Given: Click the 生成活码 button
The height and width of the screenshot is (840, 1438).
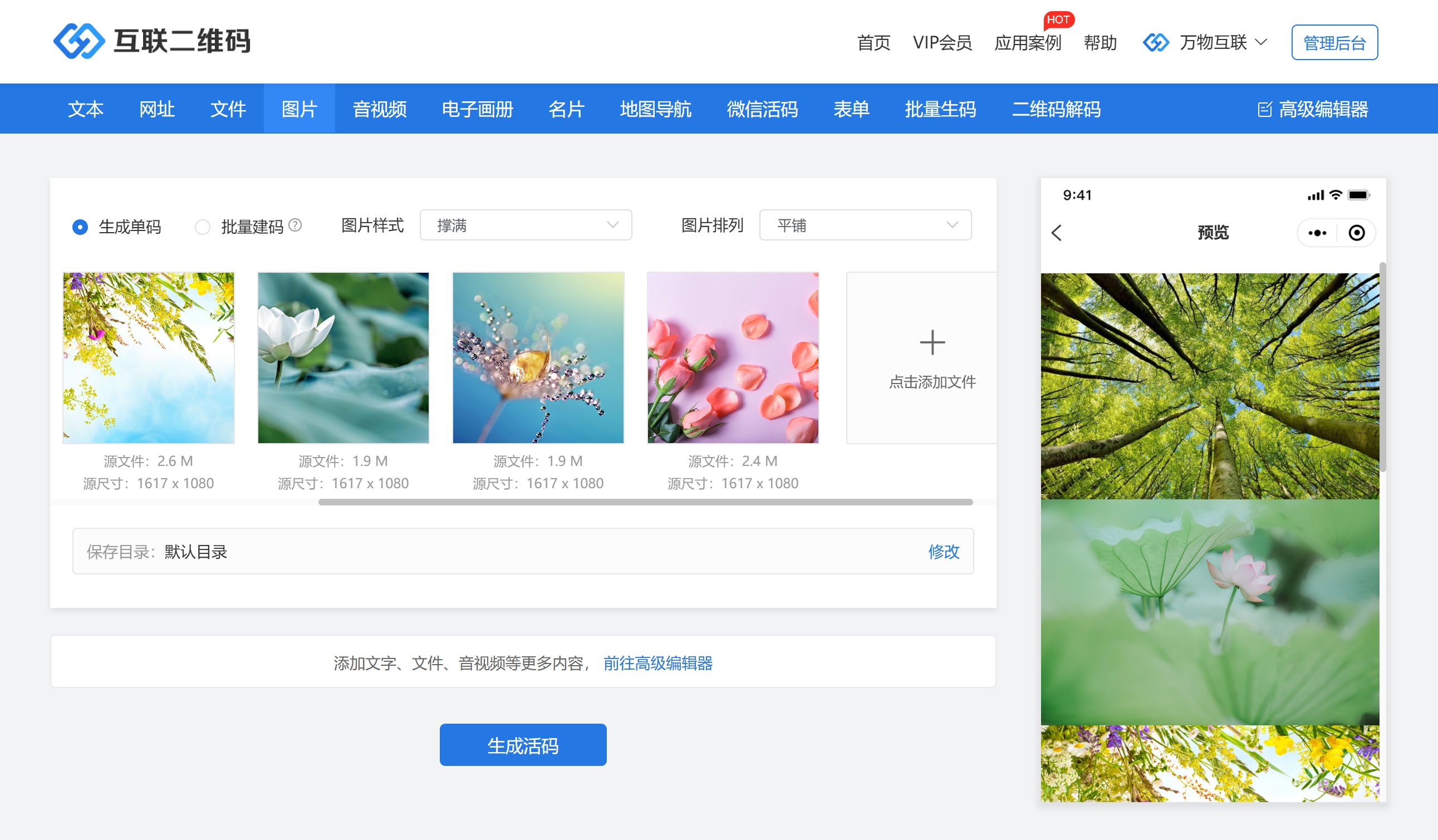Looking at the screenshot, I should click(x=523, y=745).
